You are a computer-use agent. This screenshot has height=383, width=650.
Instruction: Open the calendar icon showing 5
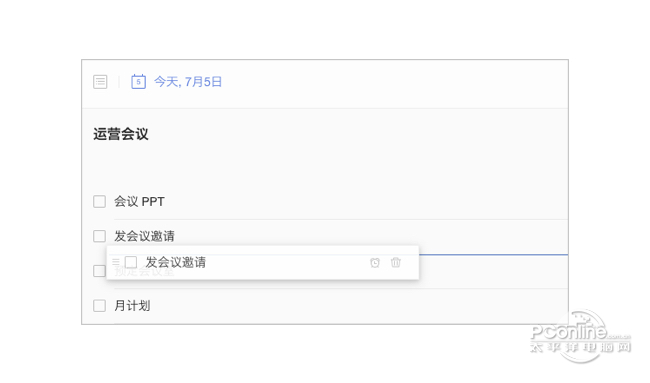point(138,82)
